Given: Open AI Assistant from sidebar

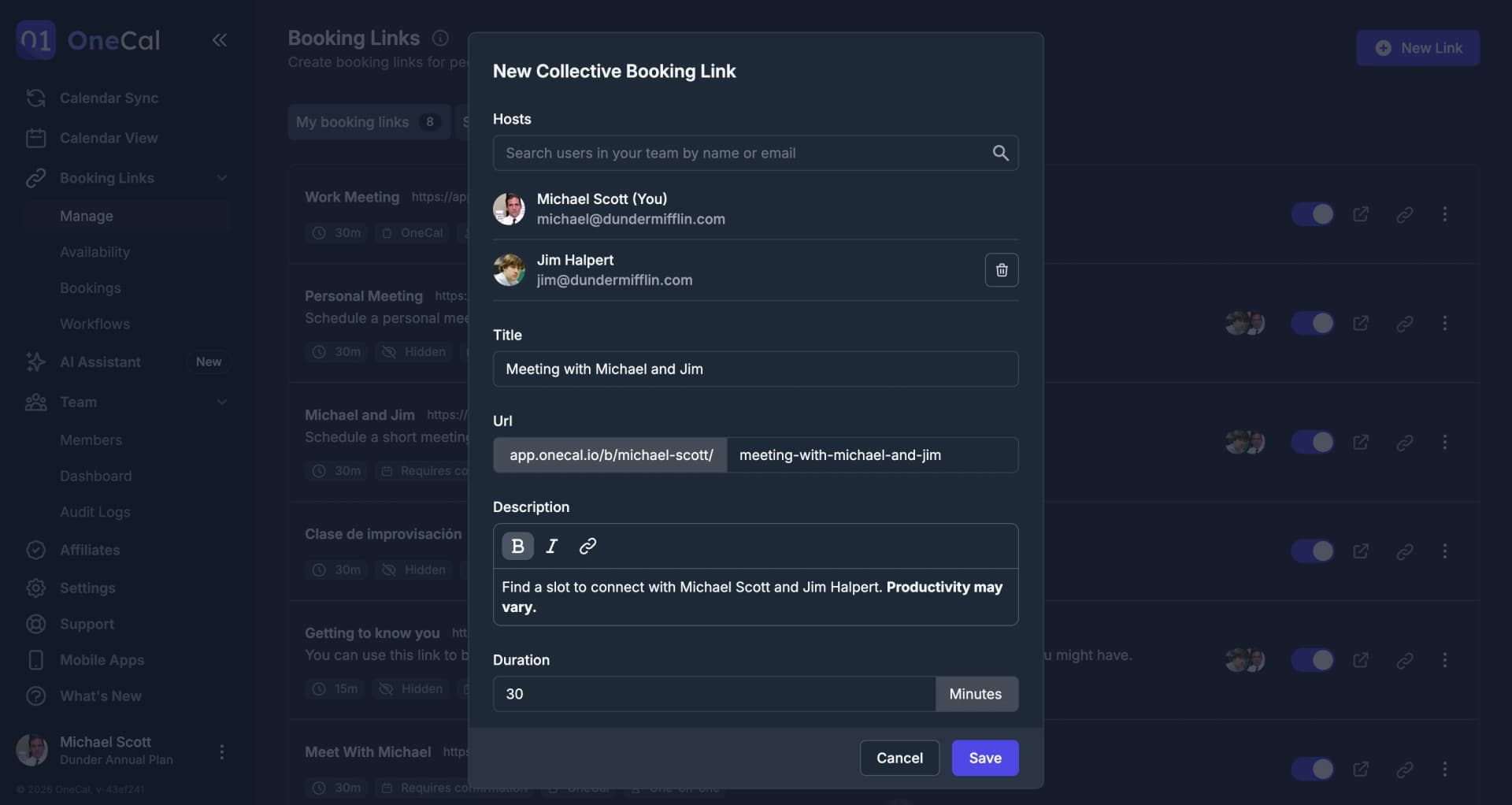Looking at the screenshot, I should pyautogui.click(x=100, y=362).
